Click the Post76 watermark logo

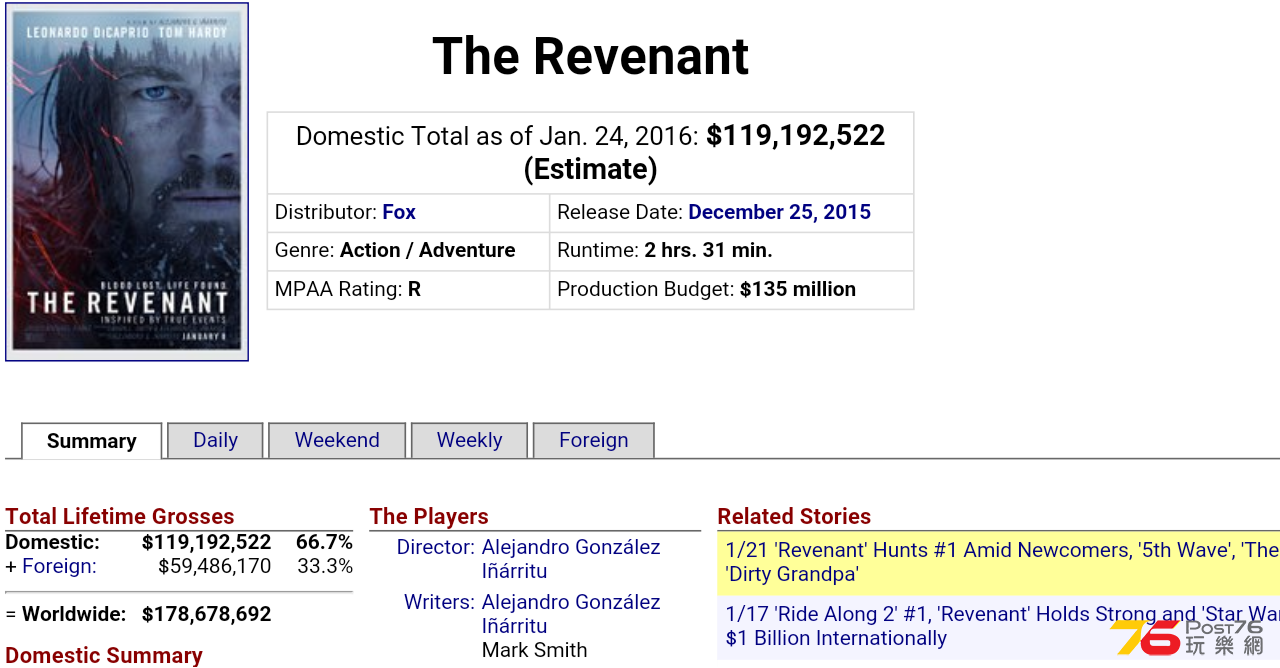pos(1188,637)
